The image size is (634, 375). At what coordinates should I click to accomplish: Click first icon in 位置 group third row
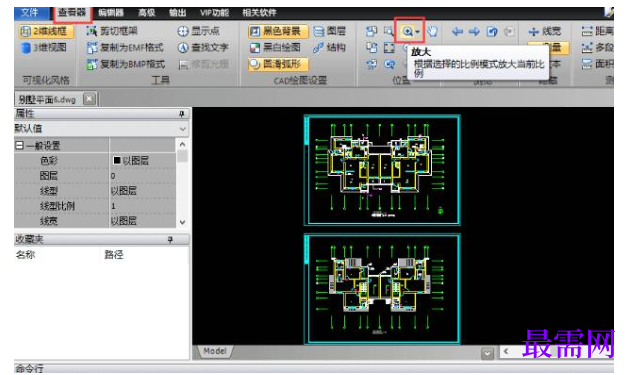point(371,64)
